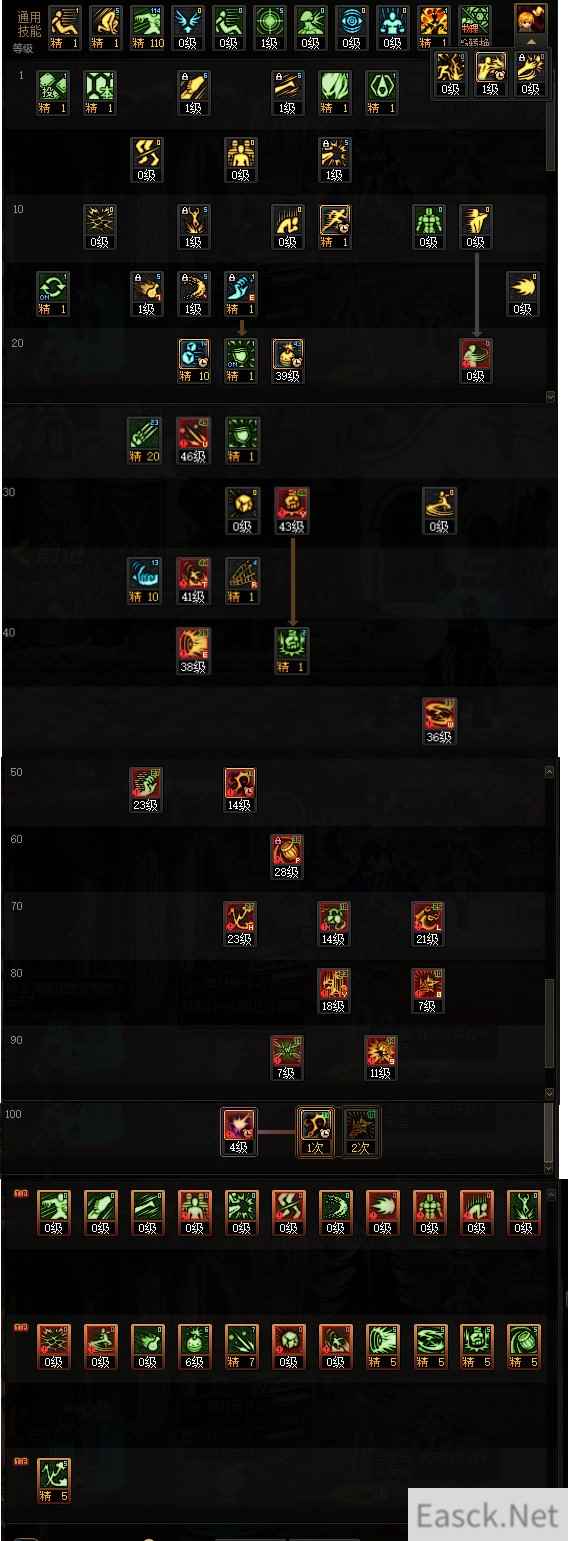This screenshot has width=568, height=1541.
Task: Click the 38级 skill at level 40
Action: [x=193, y=651]
